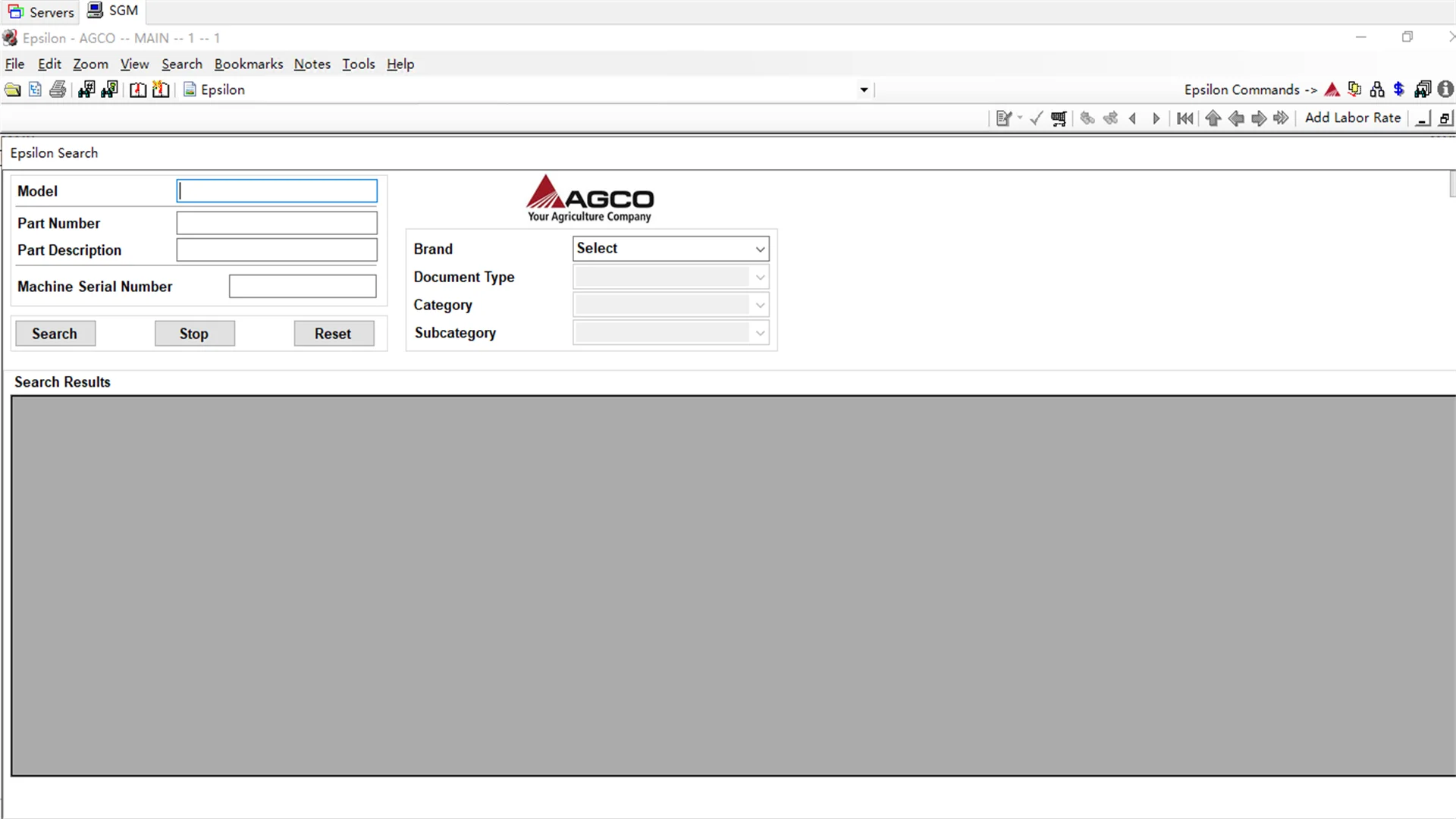Open the Search menu
Viewport: 1456px width, 819px height.
point(182,64)
